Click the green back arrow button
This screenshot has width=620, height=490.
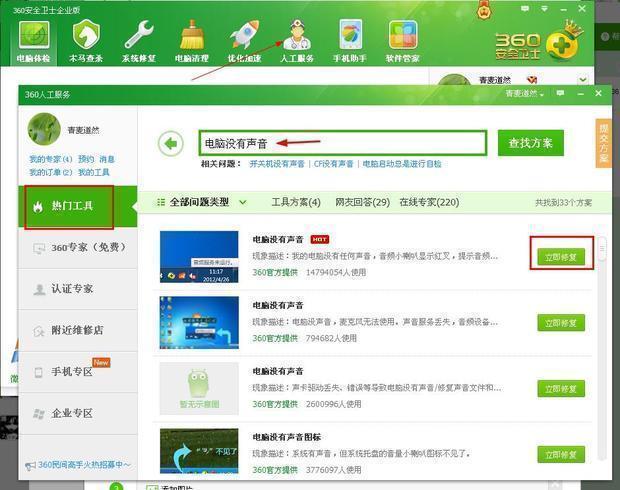pyautogui.click(x=171, y=143)
